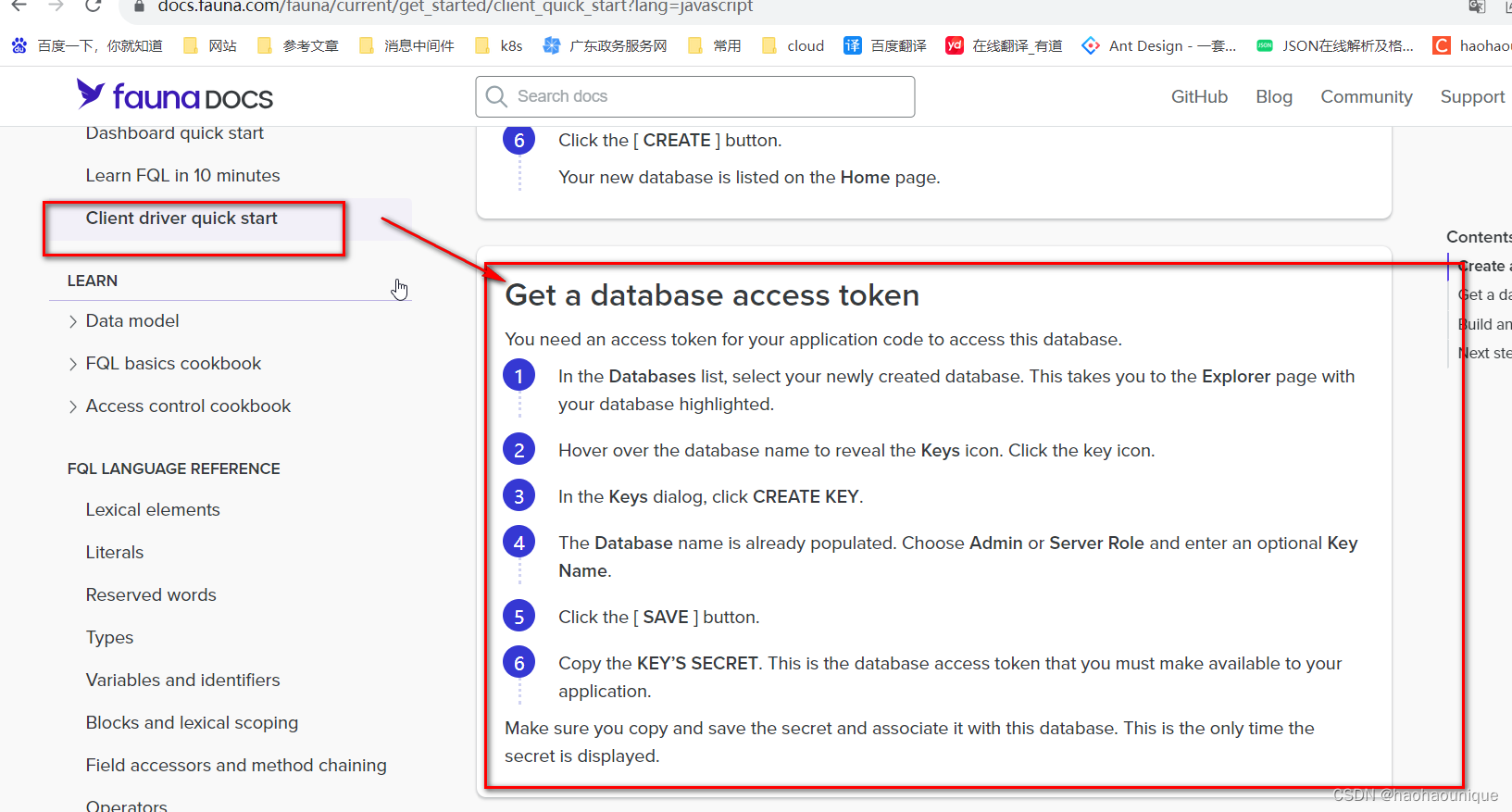Open the 消息中间件 bookmark folder
The image size is (1512, 812).
406,45
